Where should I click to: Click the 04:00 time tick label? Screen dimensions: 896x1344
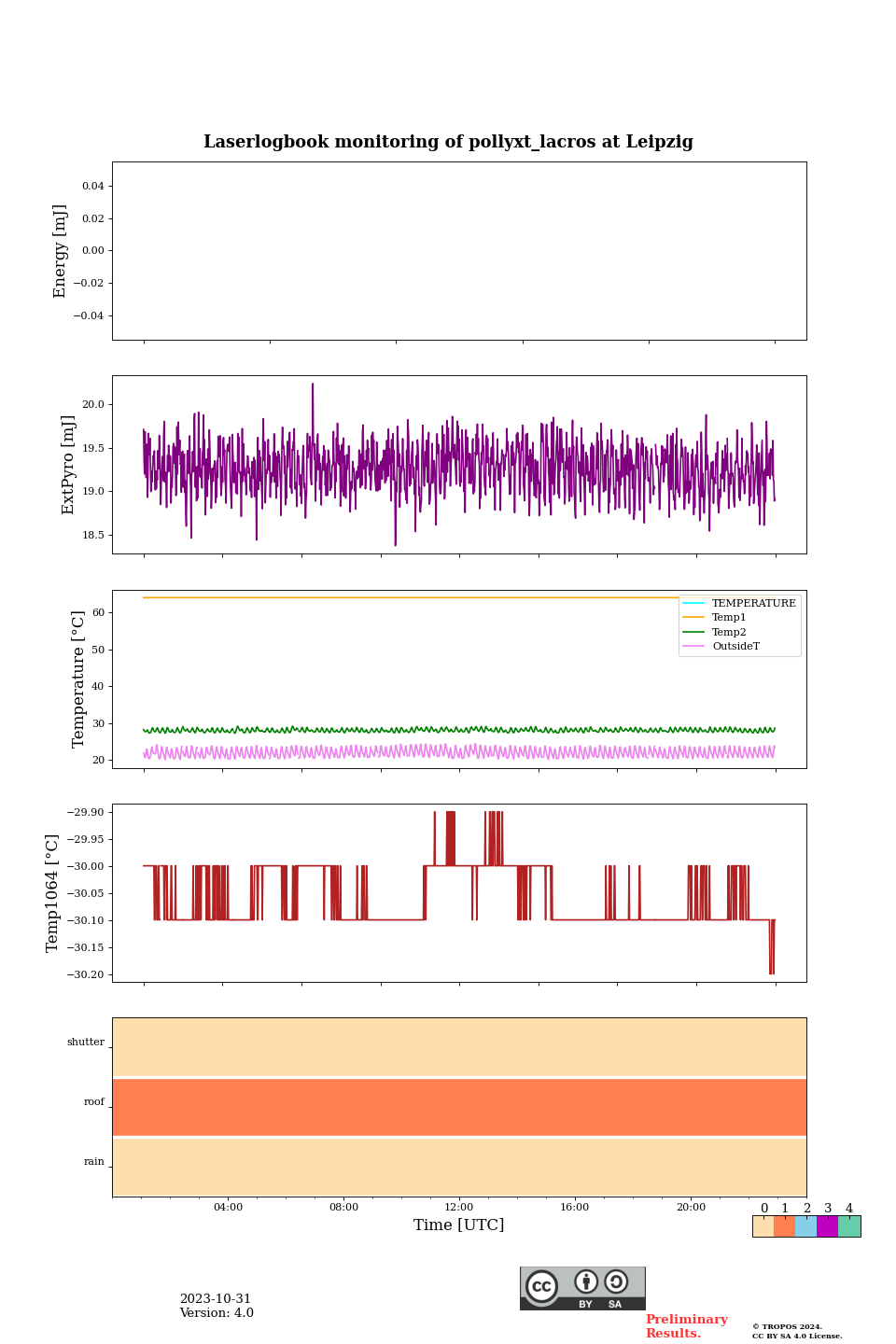pos(228,1207)
